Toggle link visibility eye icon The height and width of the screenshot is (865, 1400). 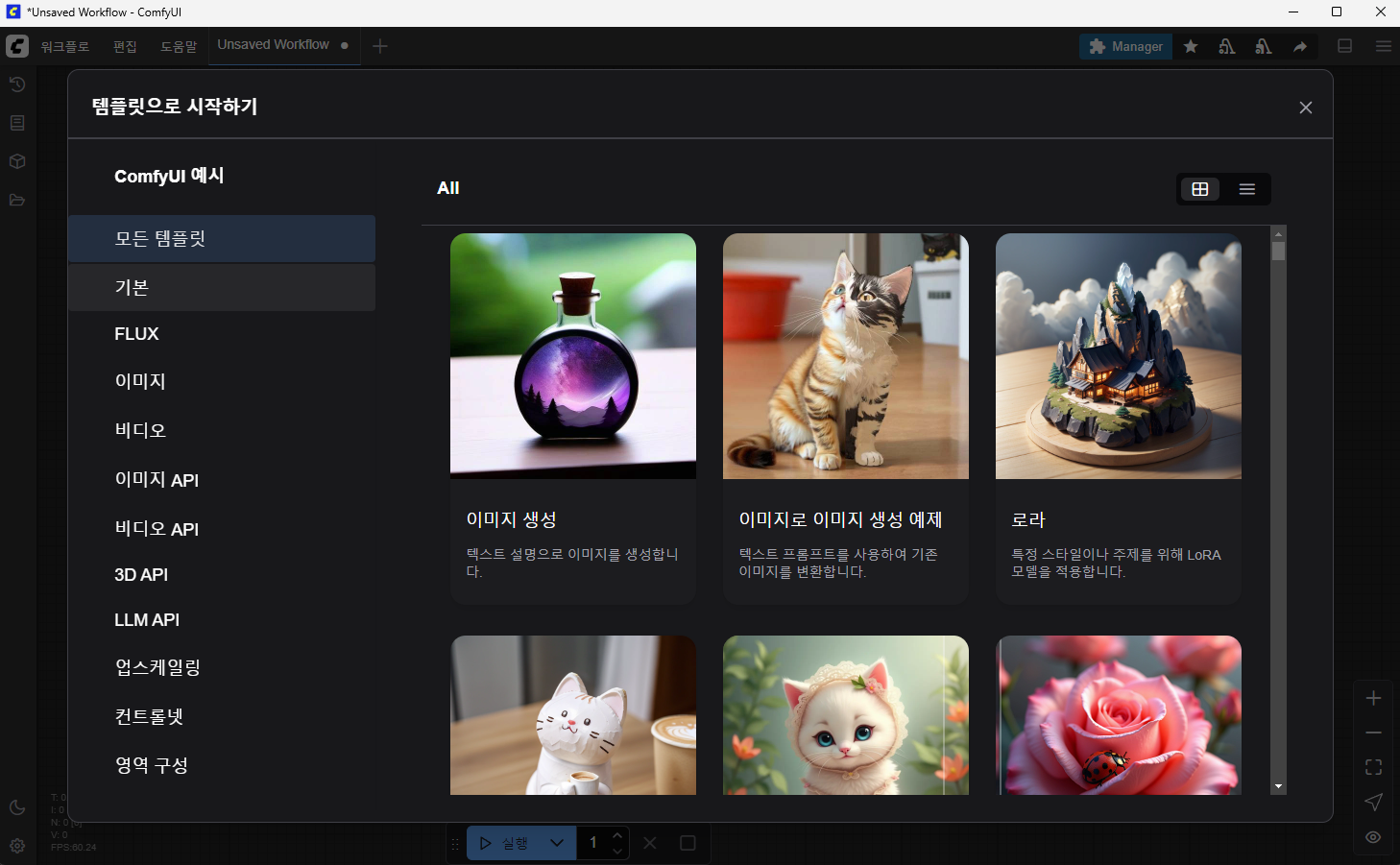point(1374,837)
